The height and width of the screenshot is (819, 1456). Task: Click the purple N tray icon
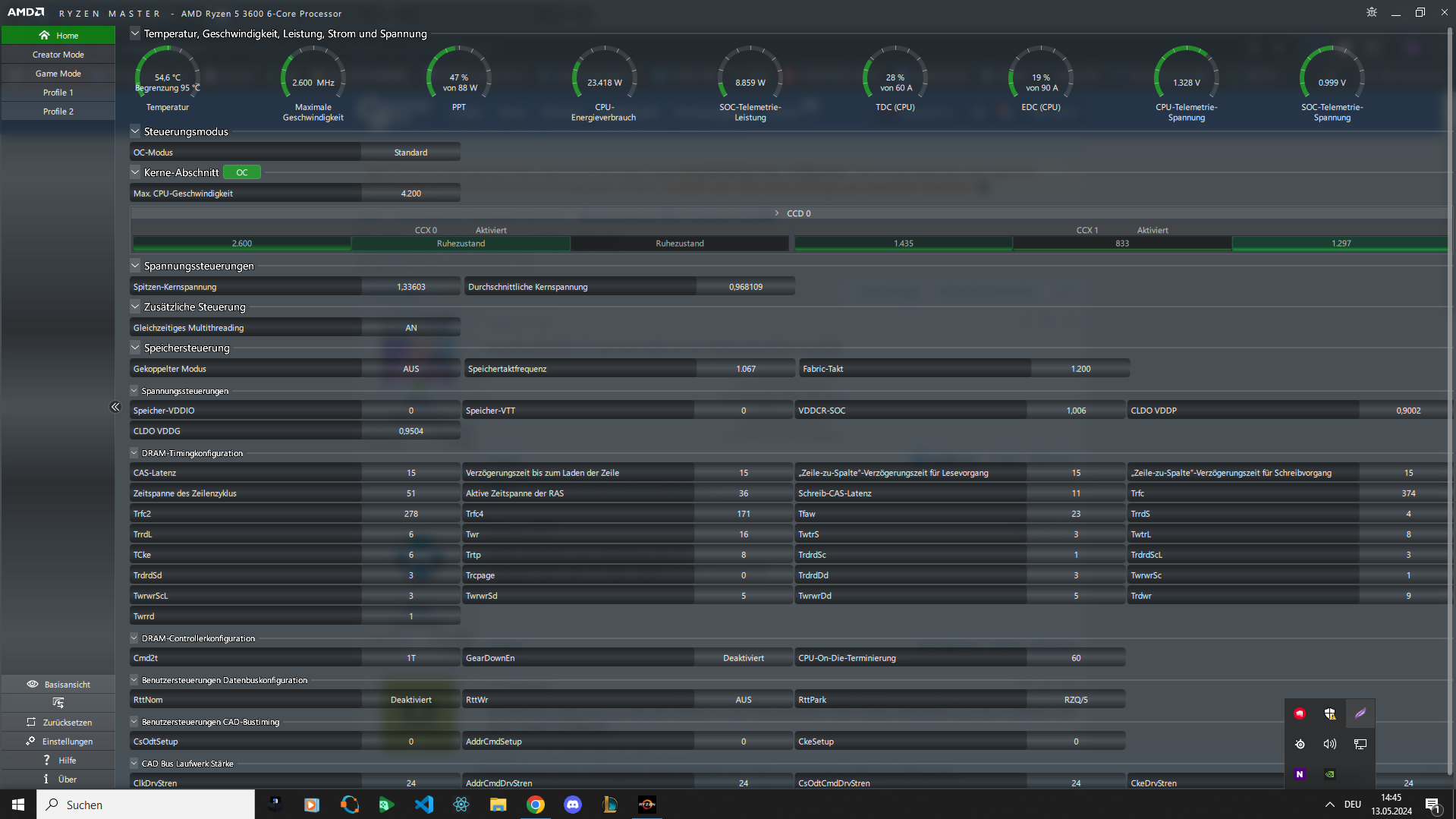[x=1300, y=774]
